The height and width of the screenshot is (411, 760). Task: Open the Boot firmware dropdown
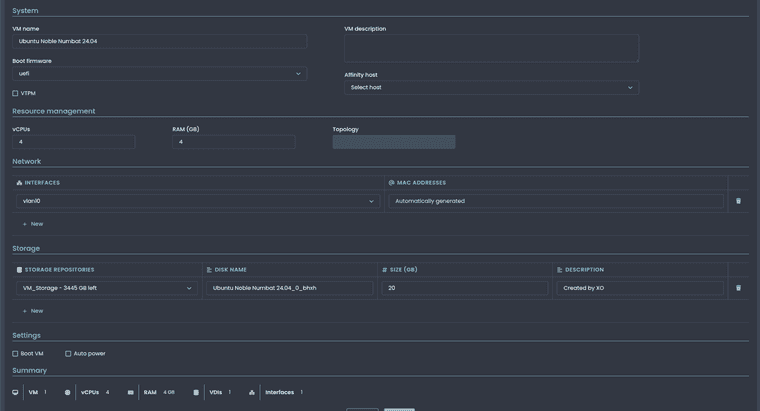point(159,74)
